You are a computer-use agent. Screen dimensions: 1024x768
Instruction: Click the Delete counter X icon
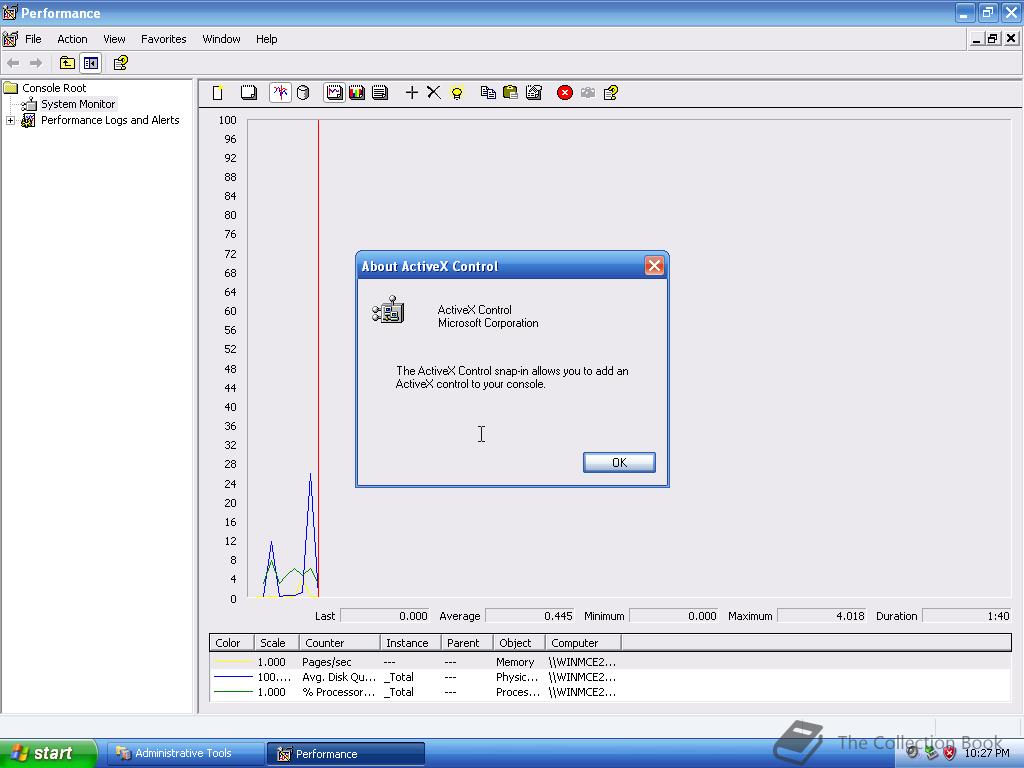434,93
